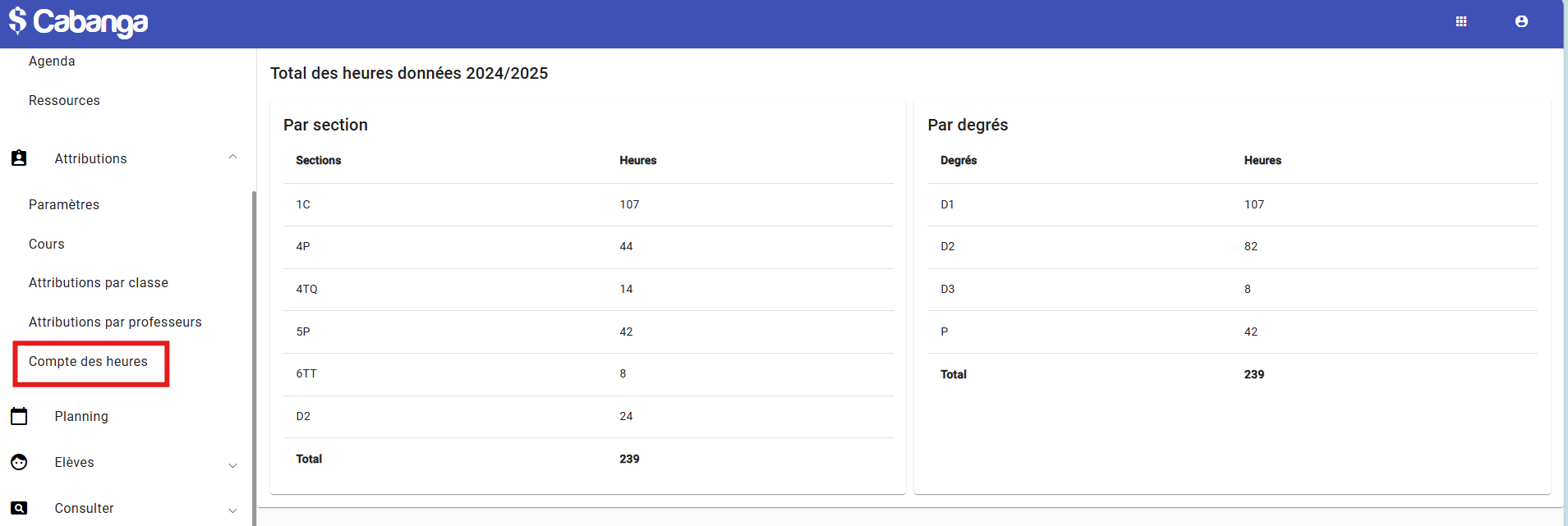Click the Planning calendar icon

(x=19, y=416)
